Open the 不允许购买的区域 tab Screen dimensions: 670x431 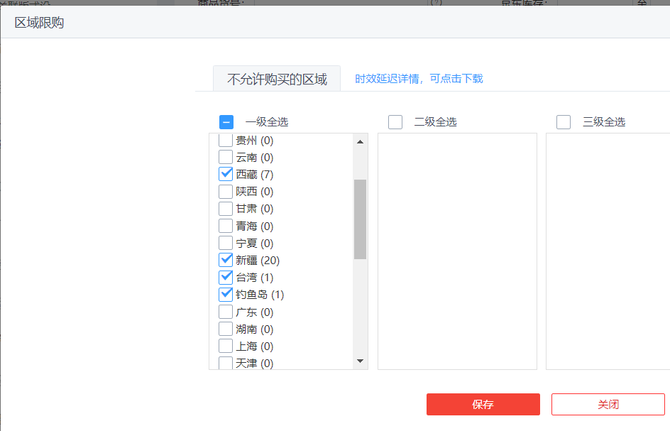[277, 79]
